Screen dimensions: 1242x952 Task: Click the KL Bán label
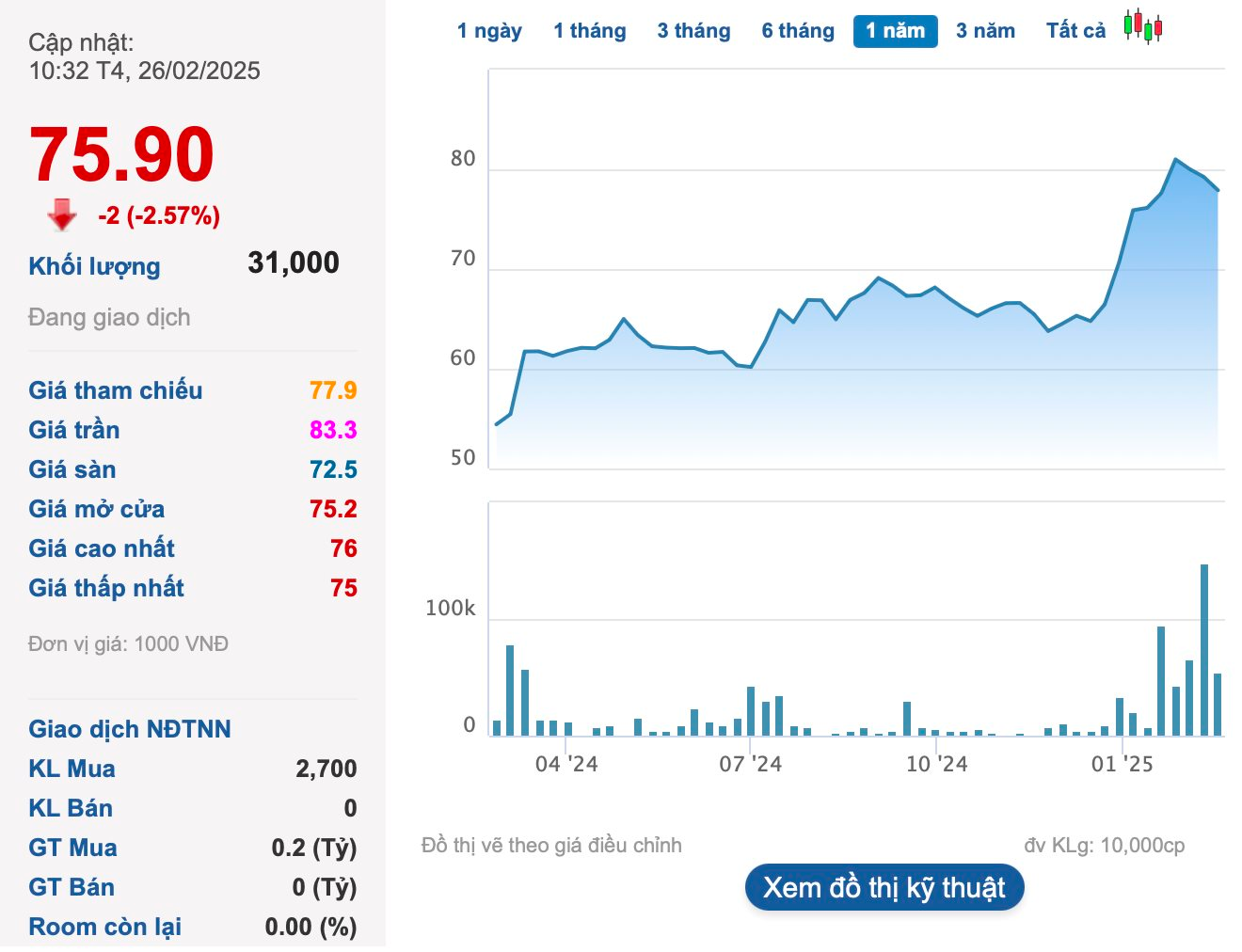(x=71, y=808)
